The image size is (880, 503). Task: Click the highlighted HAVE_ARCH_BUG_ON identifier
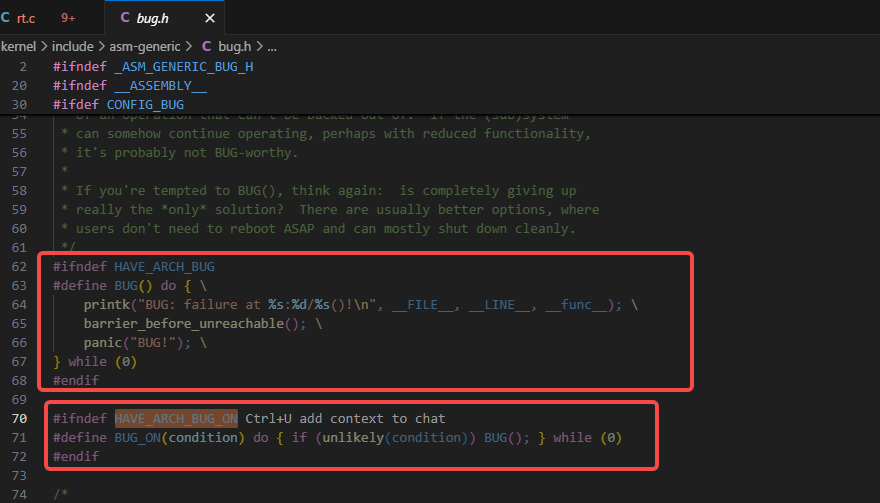tap(176, 419)
